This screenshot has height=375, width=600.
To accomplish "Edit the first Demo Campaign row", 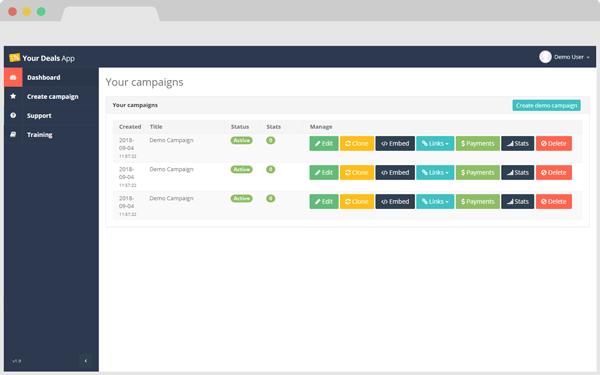I will coord(324,143).
